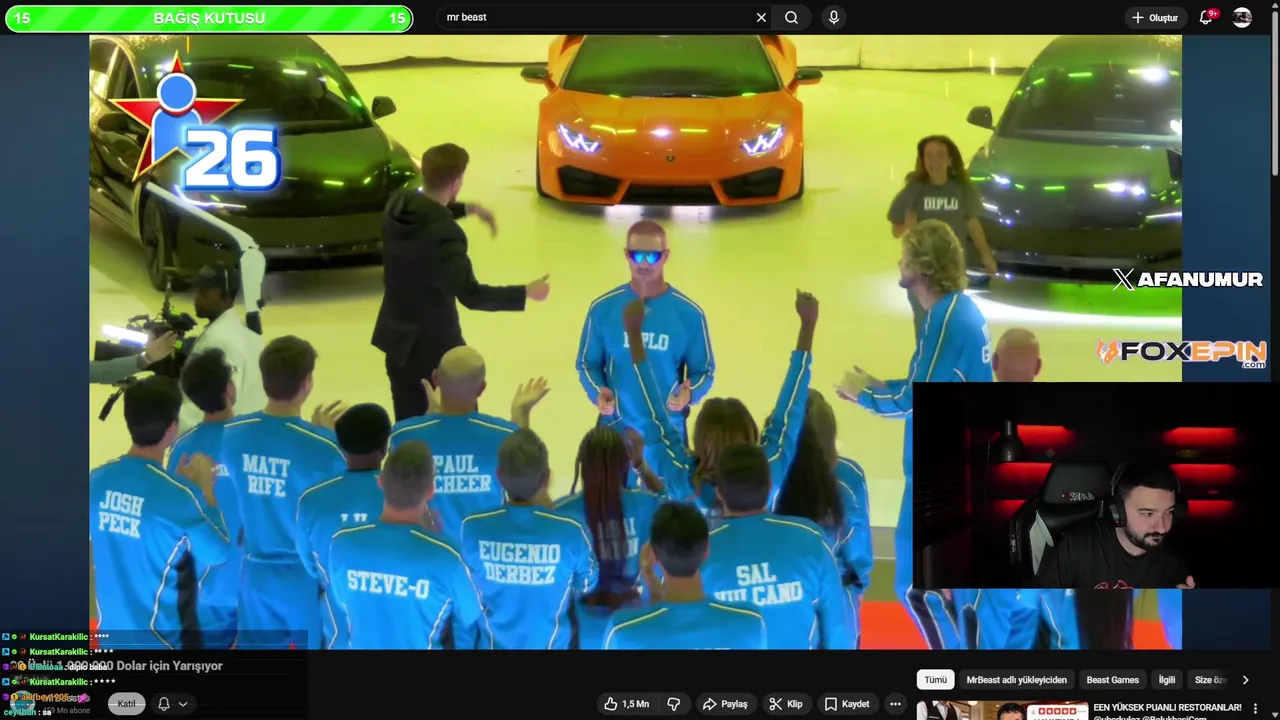This screenshot has height=720, width=1280.
Task: Select the Tümü filter chip
Action: click(935, 680)
